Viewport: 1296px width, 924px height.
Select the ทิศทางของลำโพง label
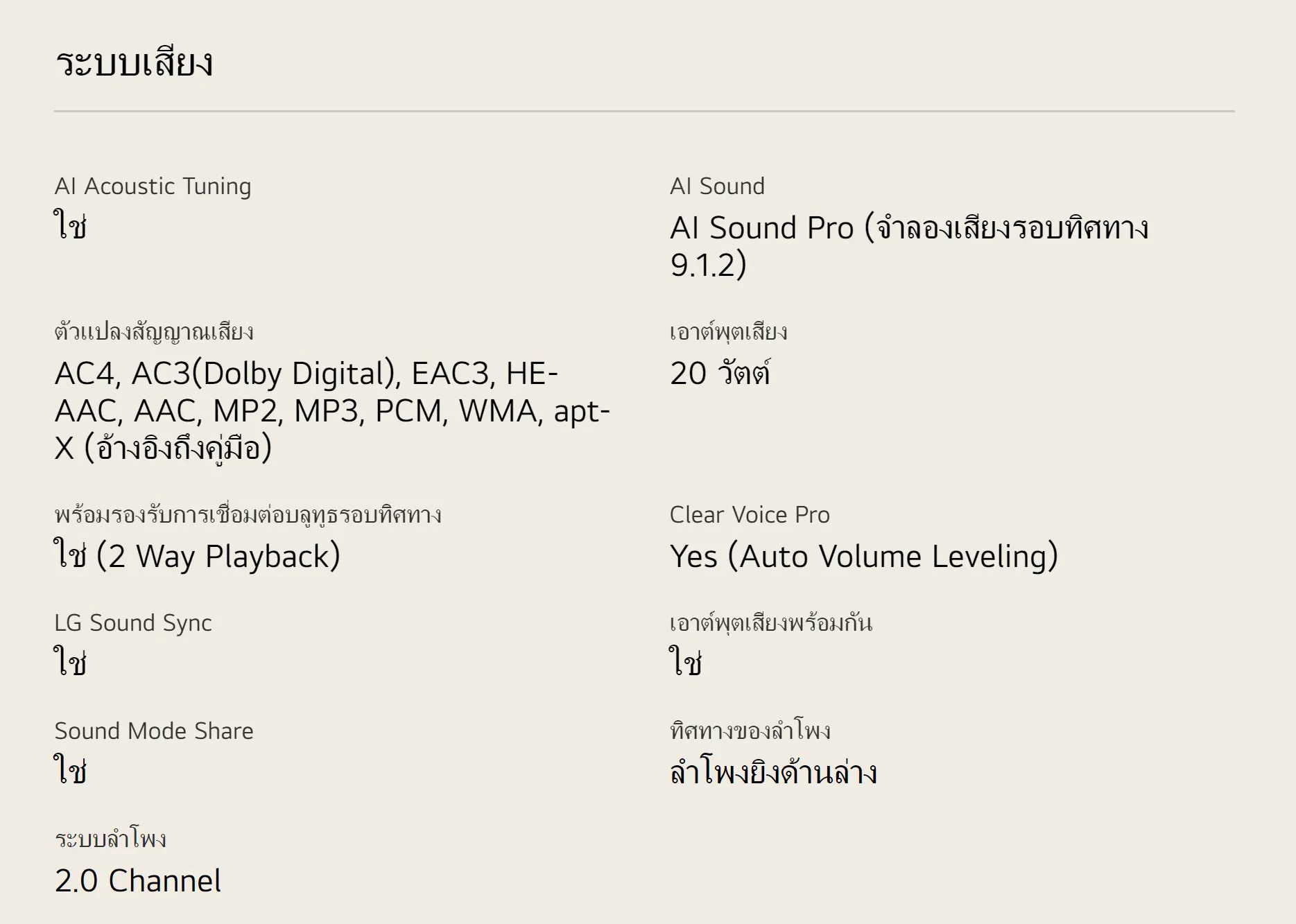[x=750, y=731]
